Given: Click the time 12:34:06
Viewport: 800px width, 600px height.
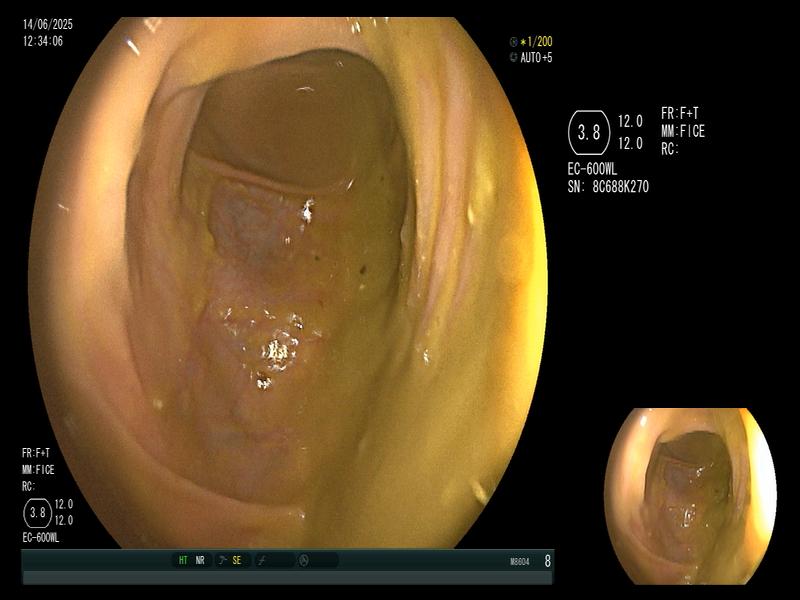Looking at the screenshot, I should click(x=43, y=41).
